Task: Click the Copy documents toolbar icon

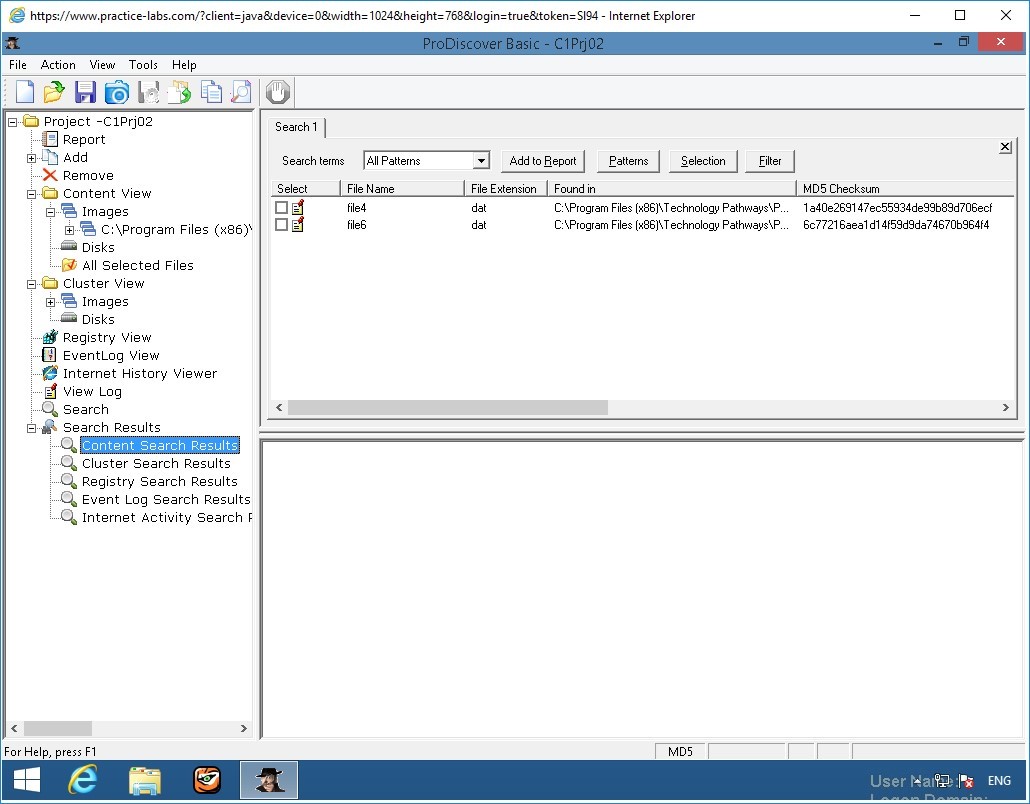Action: (x=211, y=92)
